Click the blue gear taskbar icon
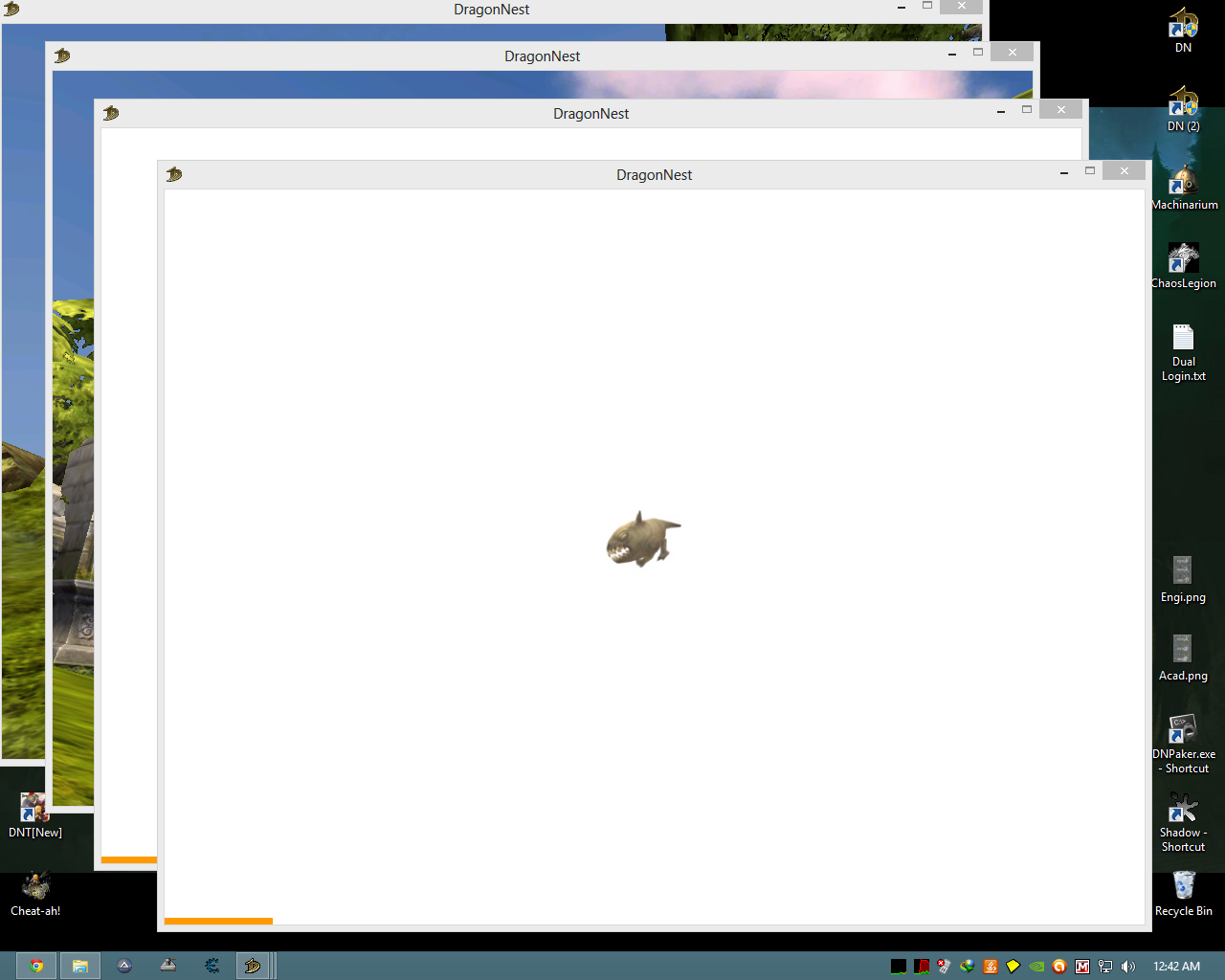This screenshot has width=1225, height=980. (x=212, y=966)
